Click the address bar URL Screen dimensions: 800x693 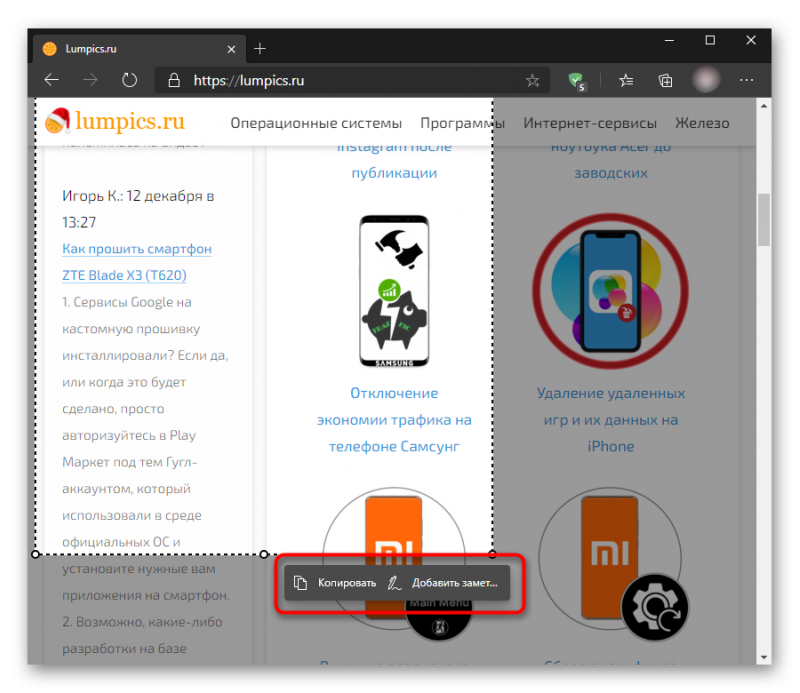coord(249,81)
